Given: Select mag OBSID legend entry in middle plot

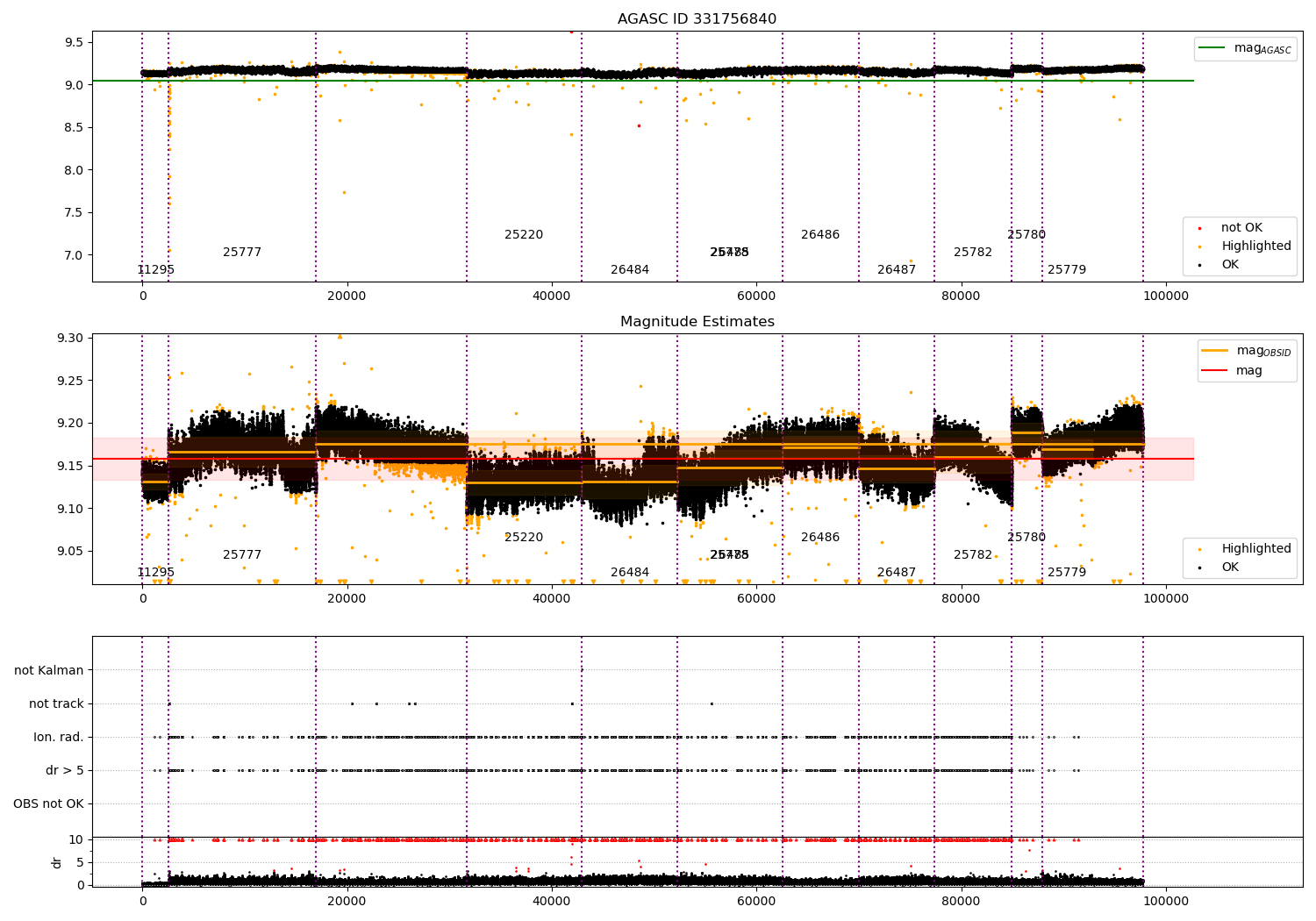Looking at the screenshot, I should click(x=1247, y=351).
